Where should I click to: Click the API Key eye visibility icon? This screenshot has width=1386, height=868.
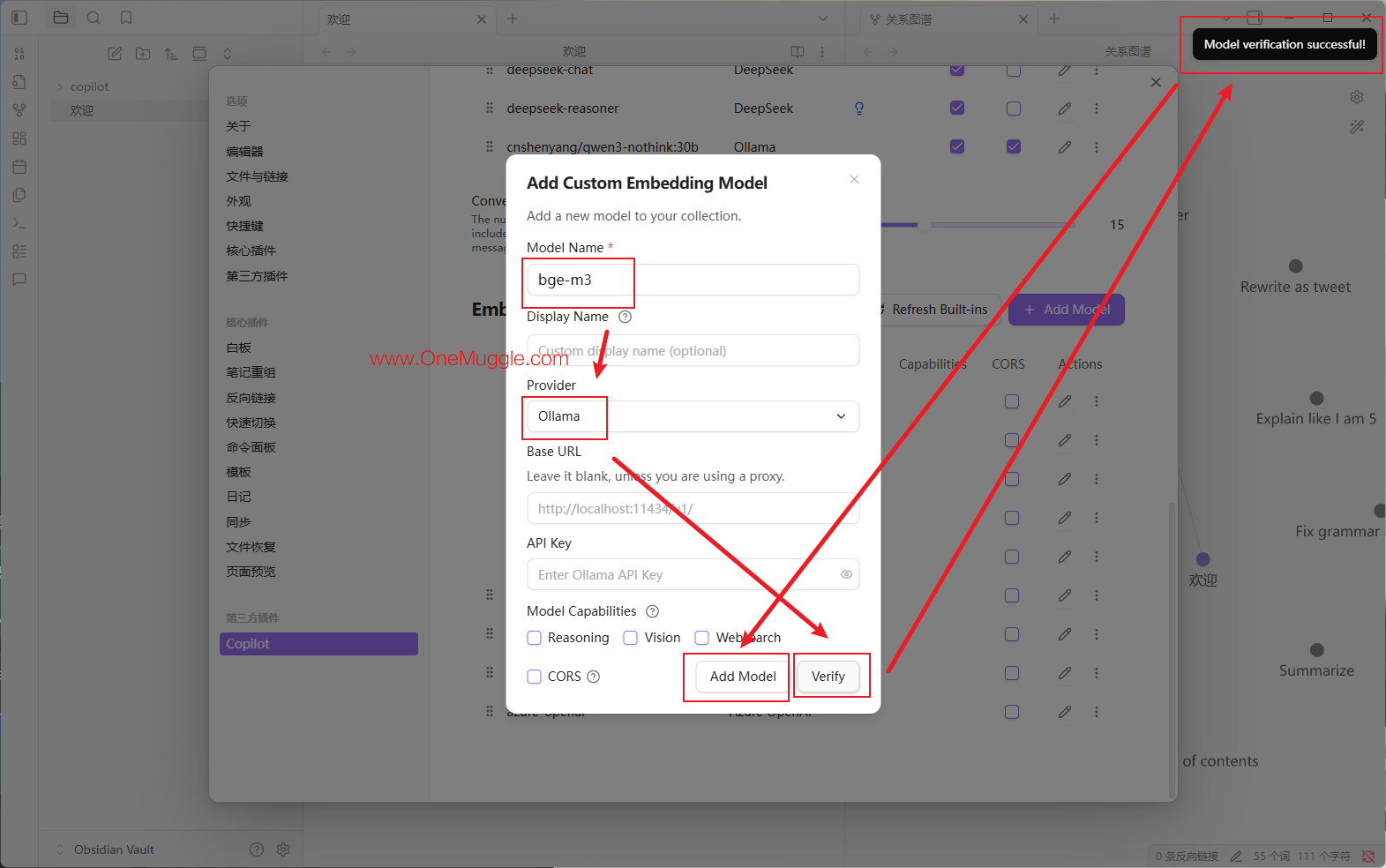point(846,574)
